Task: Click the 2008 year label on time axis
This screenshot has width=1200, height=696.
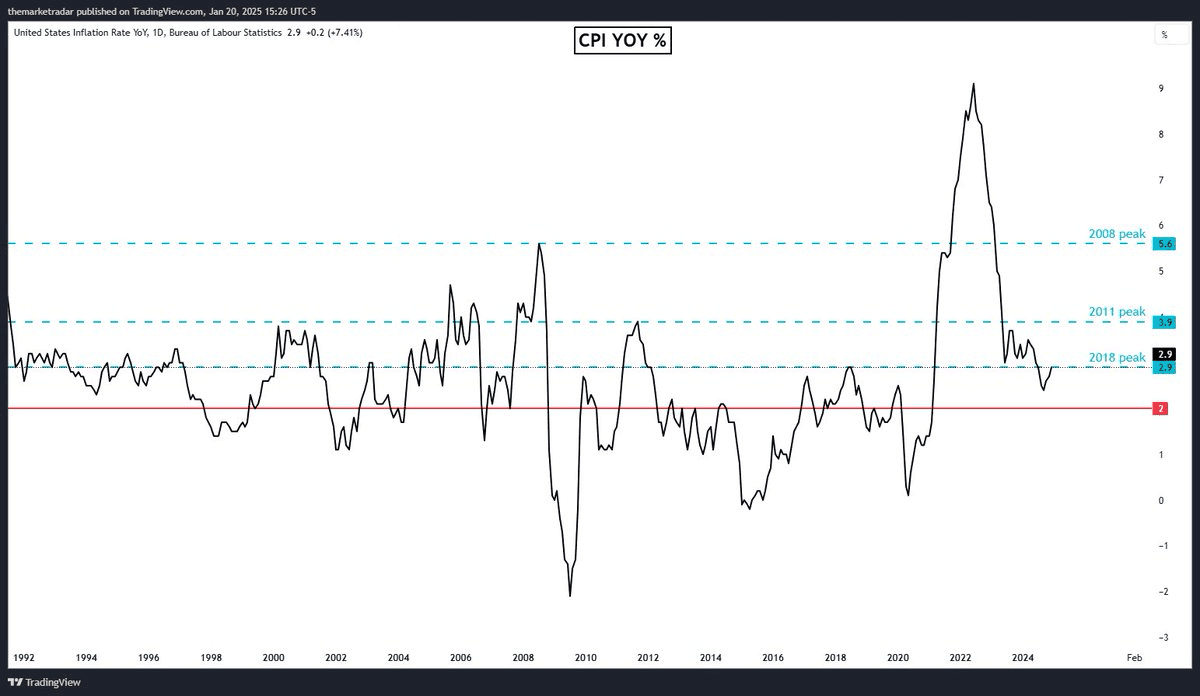Action: click(x=523, y=658)
